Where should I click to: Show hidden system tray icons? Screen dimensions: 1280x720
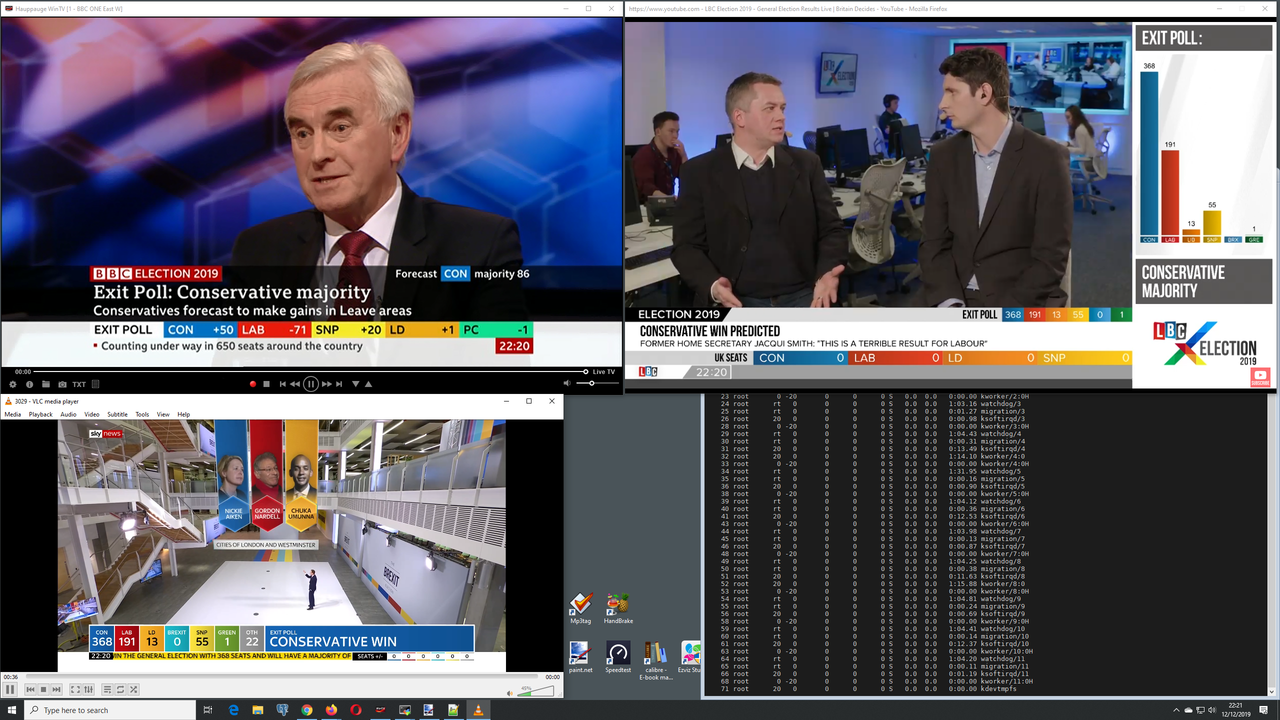click(1176, 710)
